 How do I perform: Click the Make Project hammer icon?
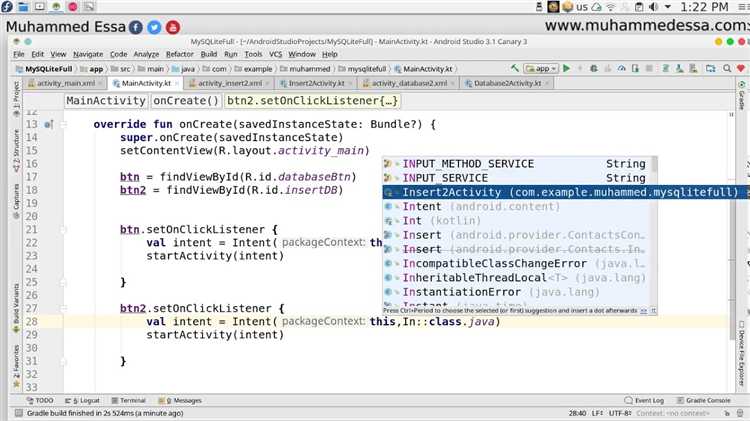click(515, 68)
